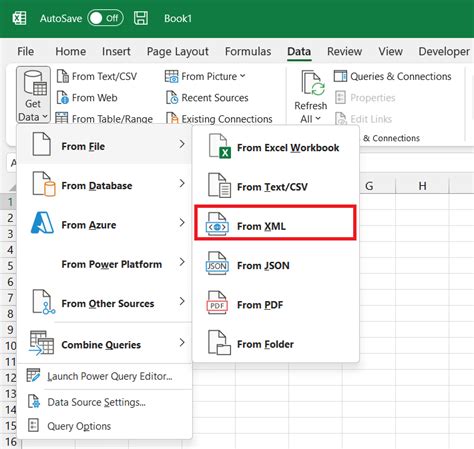Screen dimensions: 474x449
Task: Go to the Page Layout tab
Action: (178, 51)
